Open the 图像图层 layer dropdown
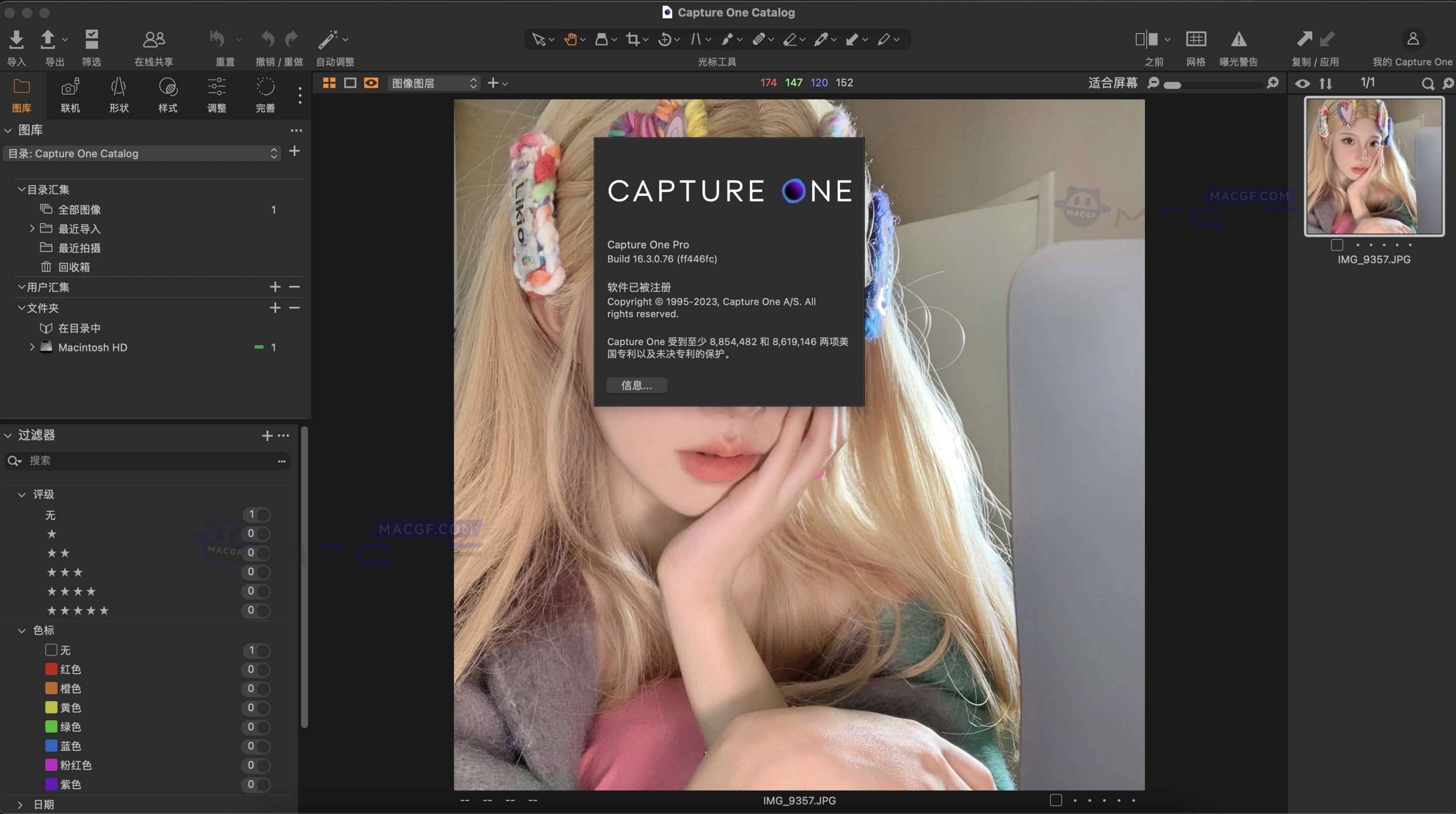 pos(433,83)
